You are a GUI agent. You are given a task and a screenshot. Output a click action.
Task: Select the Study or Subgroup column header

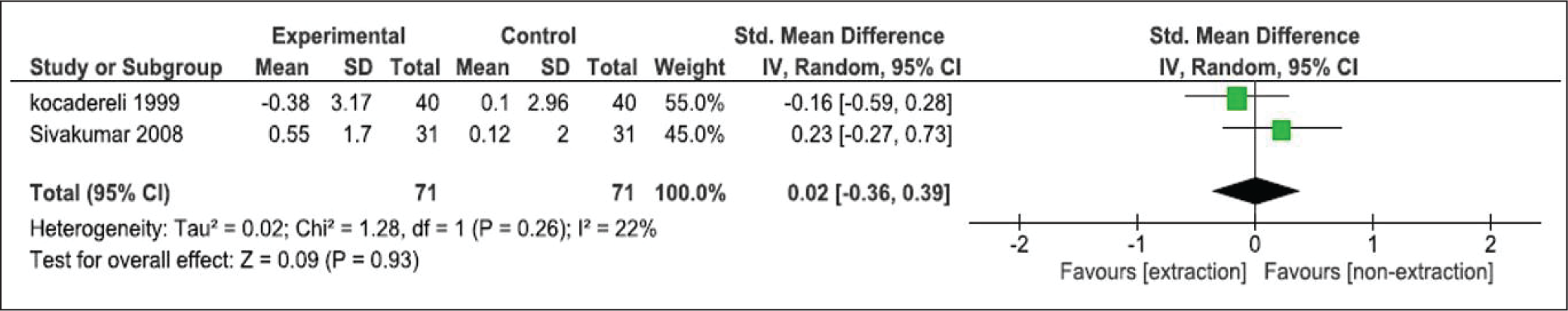[126, 67]
